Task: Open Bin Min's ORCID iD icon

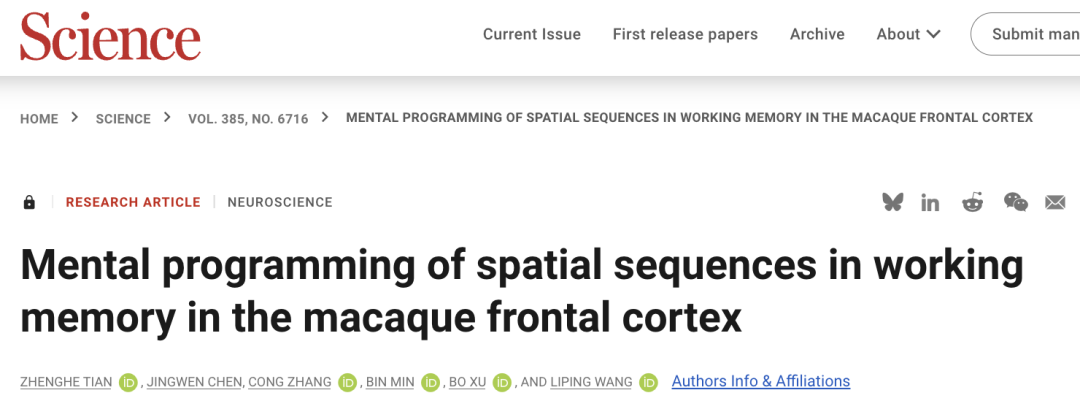Action: click(430, 382)
